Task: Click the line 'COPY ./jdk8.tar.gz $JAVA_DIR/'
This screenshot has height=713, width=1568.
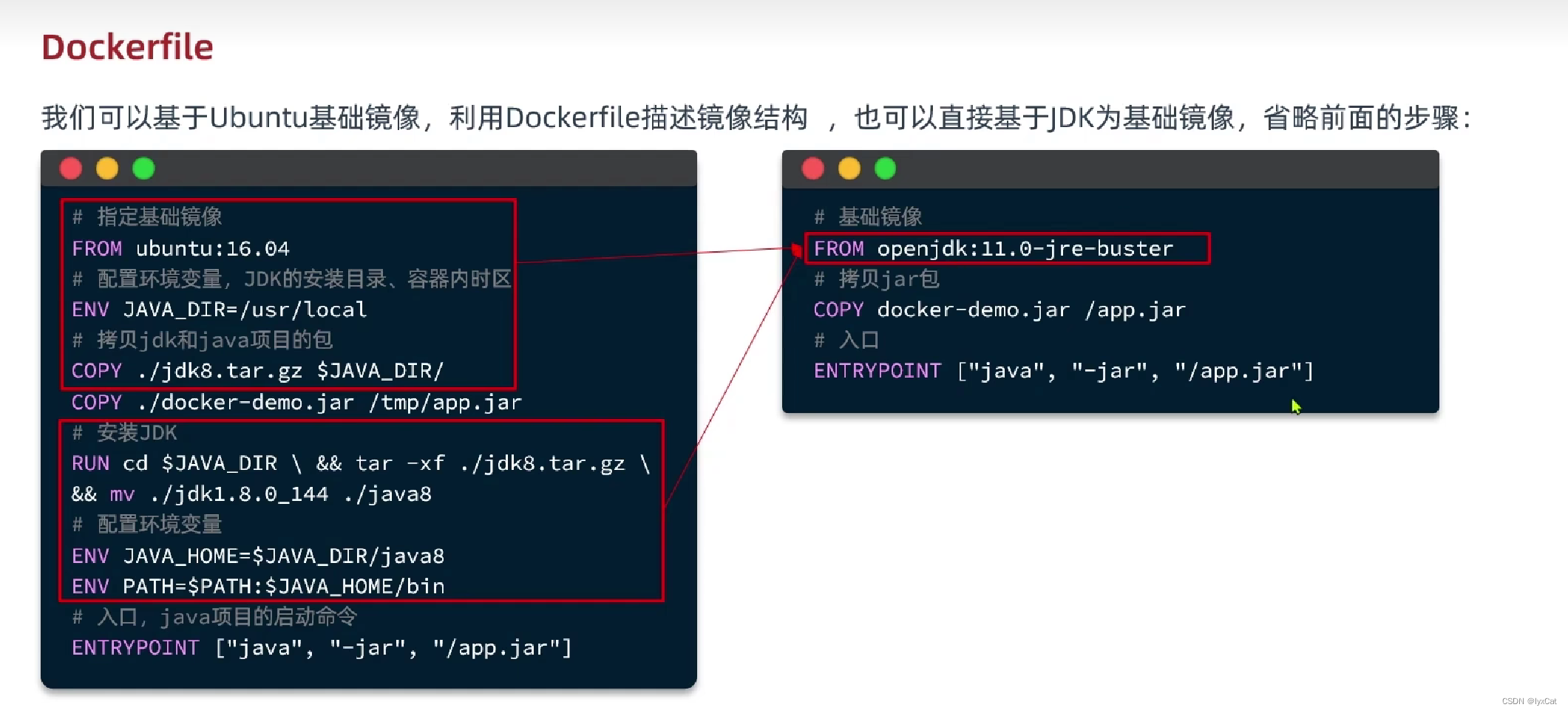Action: [x=257, y=371]
